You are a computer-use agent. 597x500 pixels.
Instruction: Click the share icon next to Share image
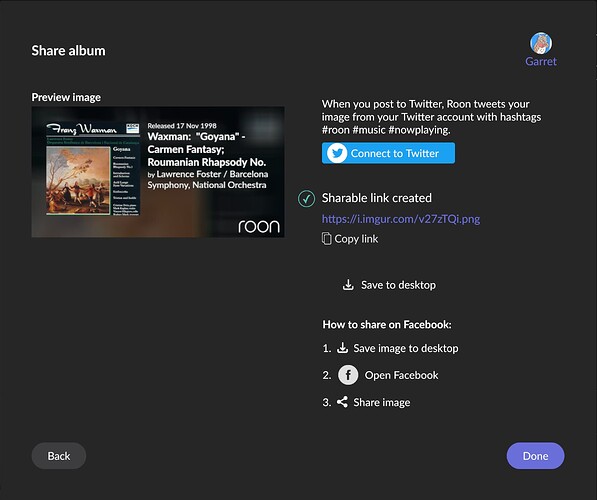point(342,402)
